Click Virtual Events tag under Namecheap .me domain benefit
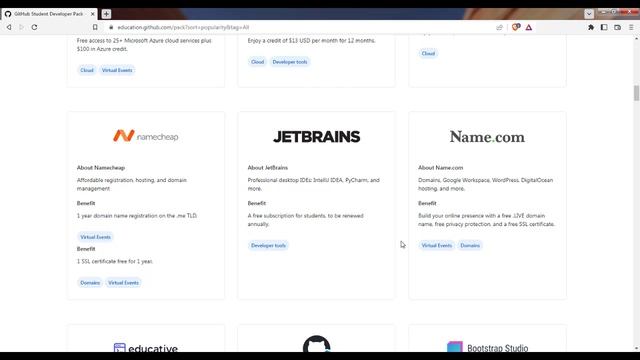Screen dimensions: 640x360 coord(95,237)
